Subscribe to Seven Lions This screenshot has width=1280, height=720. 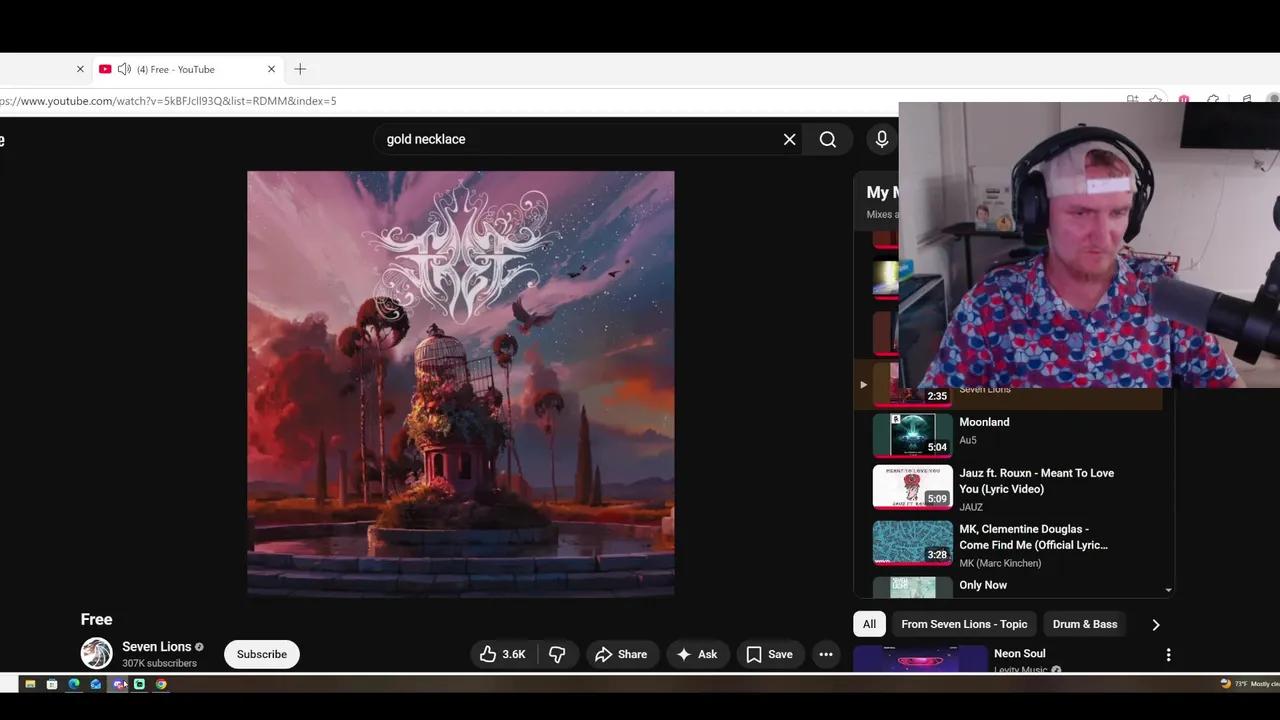[x=262, y=654]
